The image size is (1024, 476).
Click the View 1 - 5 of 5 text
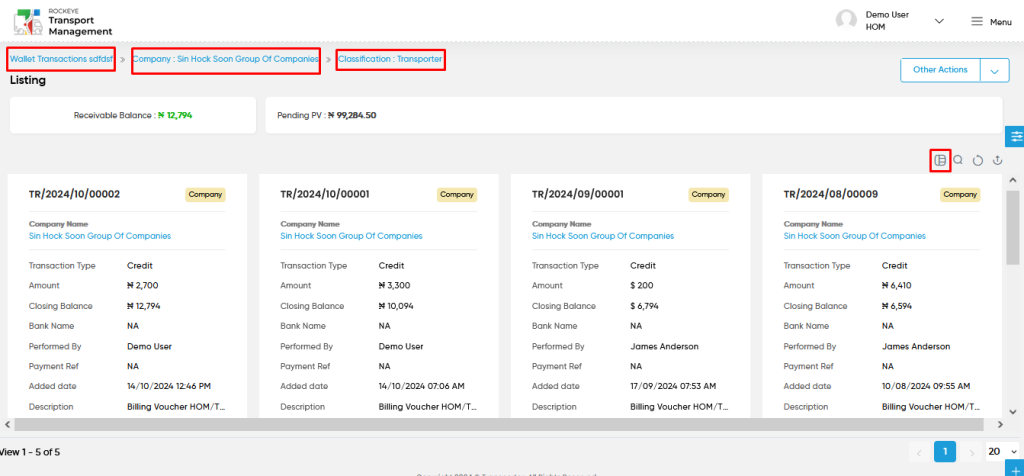tap(30, 452)
